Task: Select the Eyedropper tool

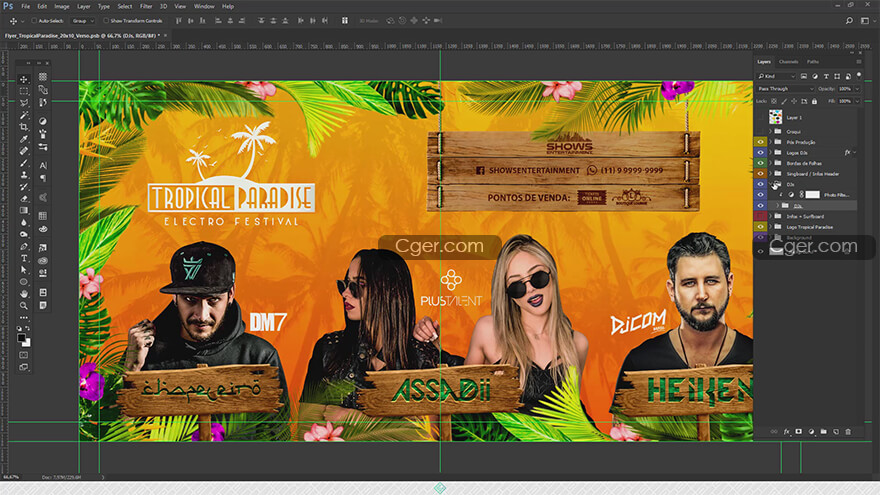Action: (24, 139)
